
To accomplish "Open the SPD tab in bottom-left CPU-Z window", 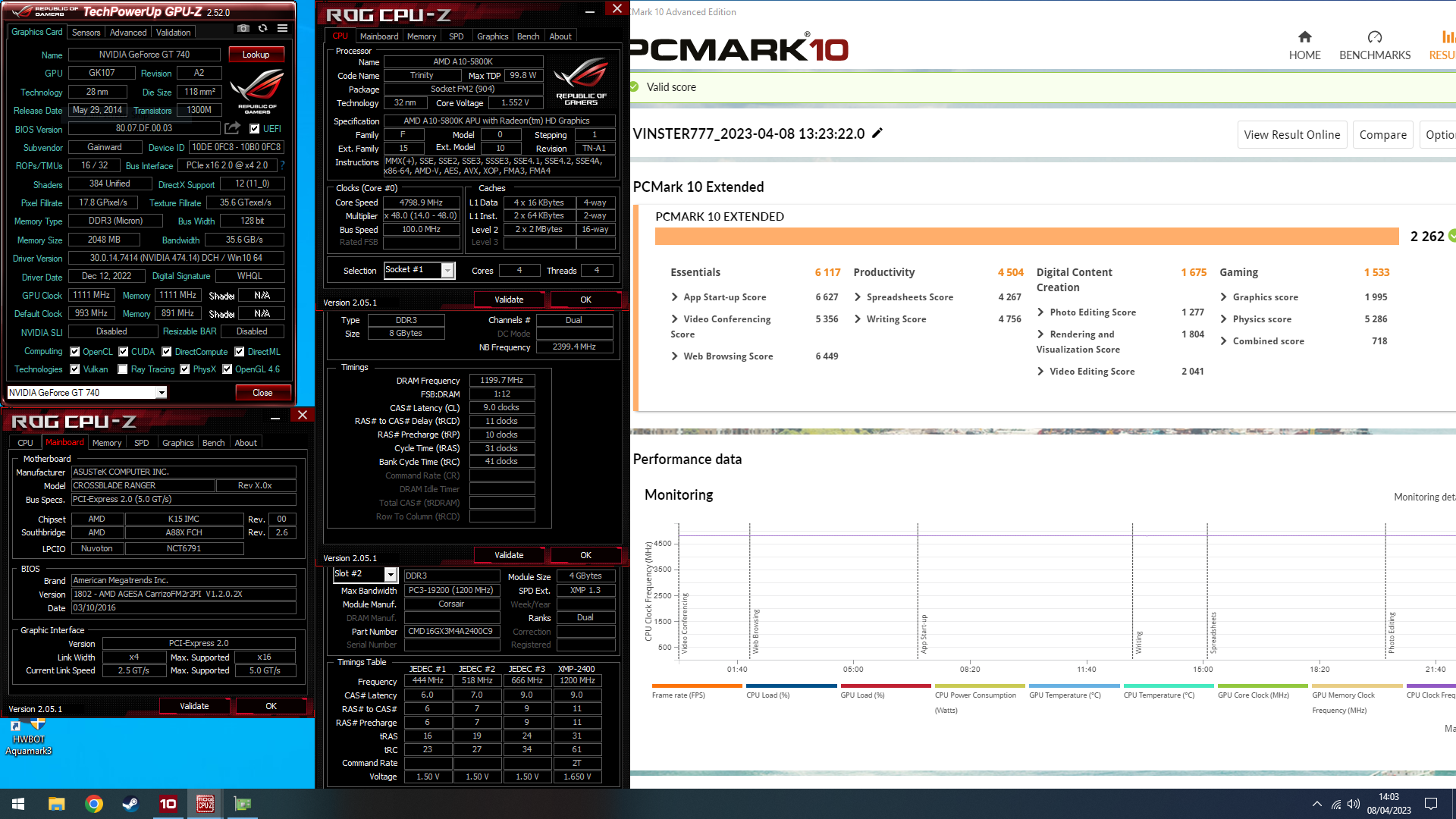I will click(x=142, y=443).
